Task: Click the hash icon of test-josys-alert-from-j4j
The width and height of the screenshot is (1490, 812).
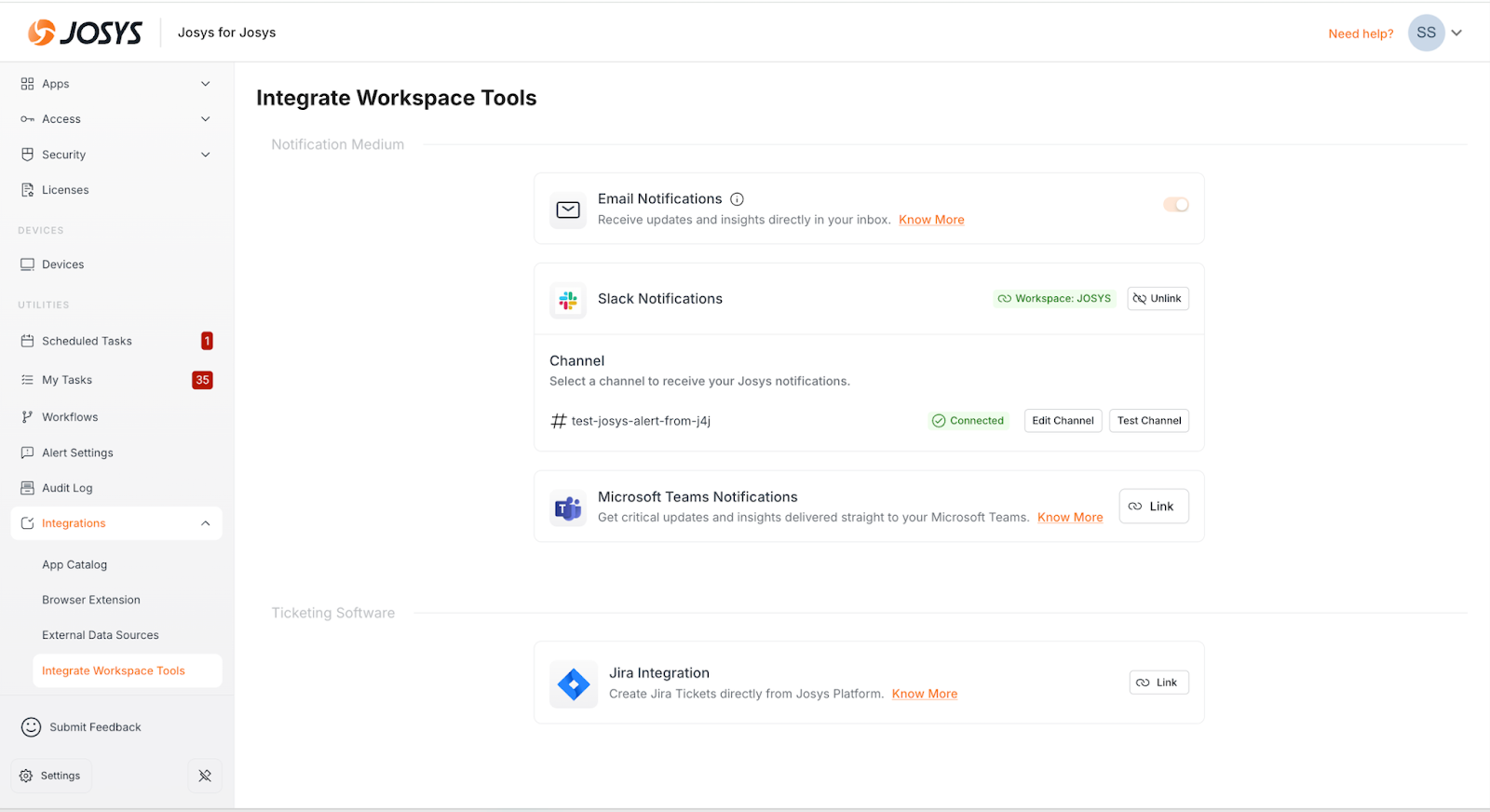Action: point(559,421)
